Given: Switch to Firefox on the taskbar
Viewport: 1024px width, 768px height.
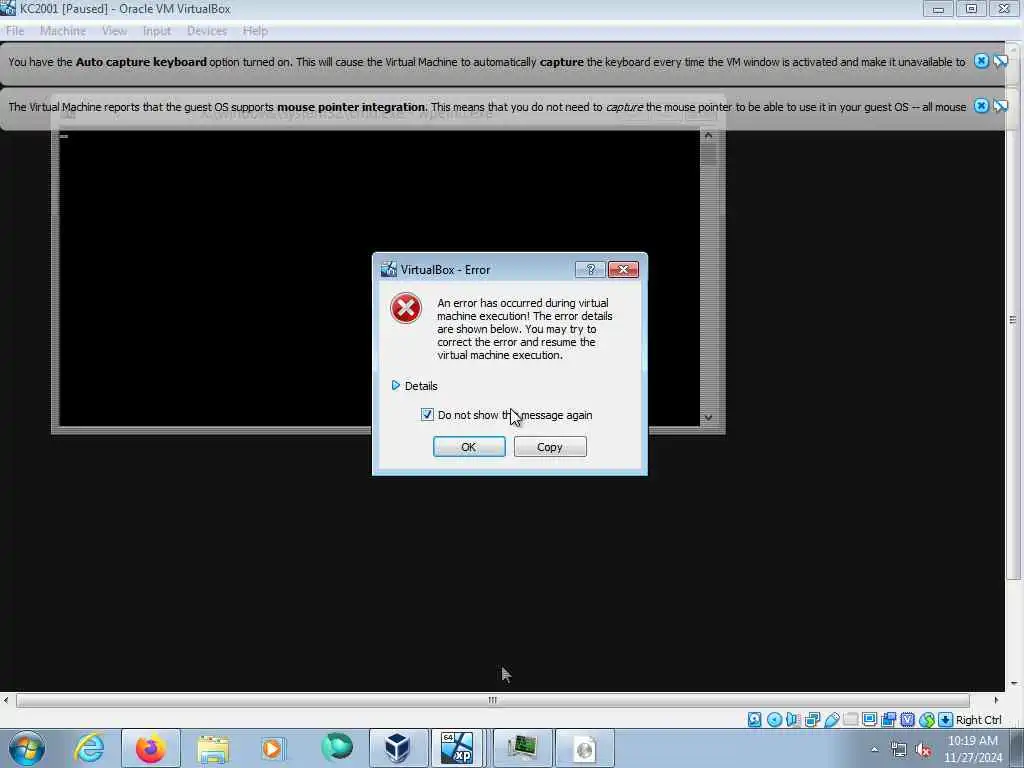Looking at the screenshot, I should [x=150, y=748].
